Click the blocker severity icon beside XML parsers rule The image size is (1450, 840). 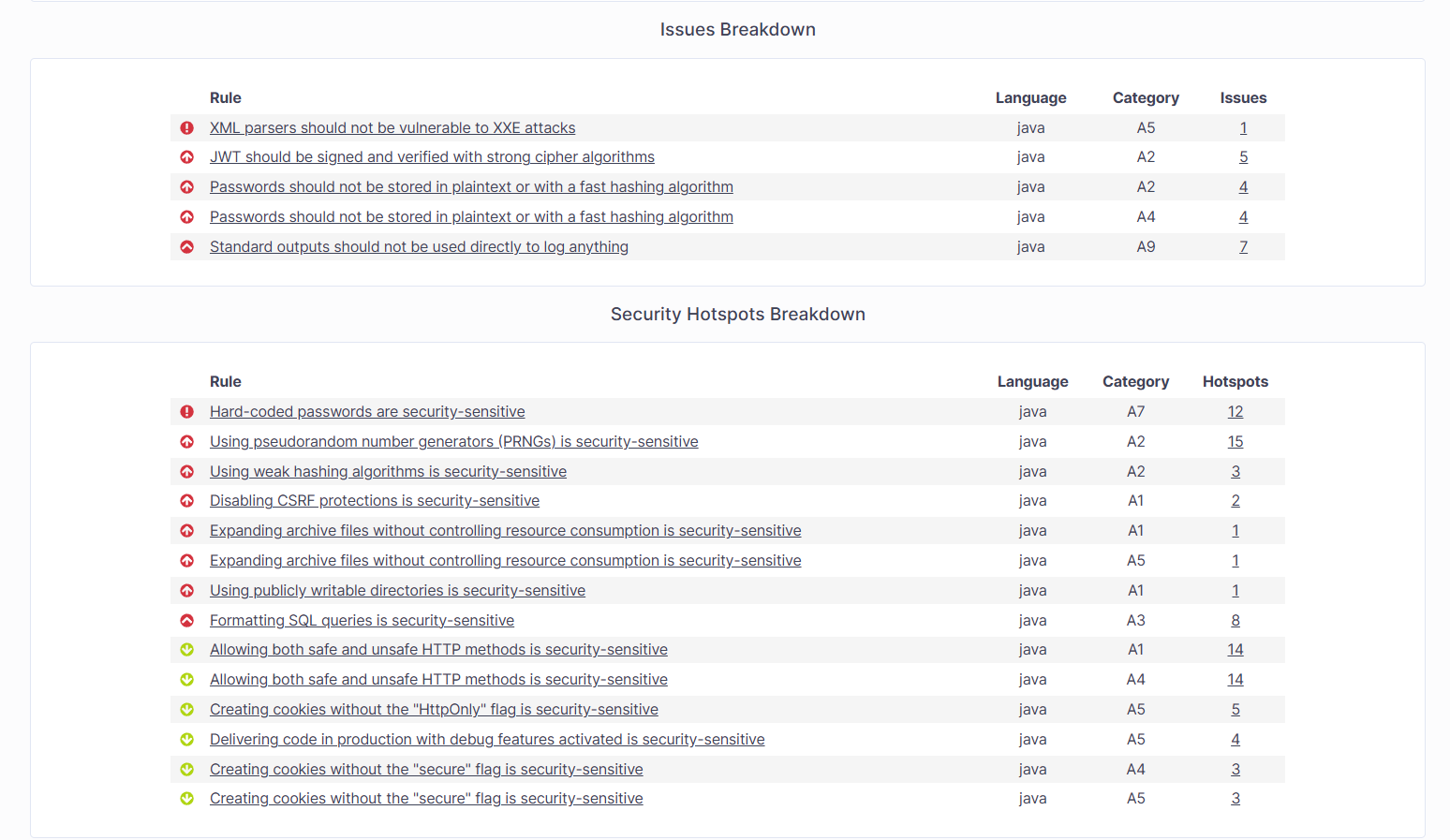pyautogui.click(x=187, y=128)
